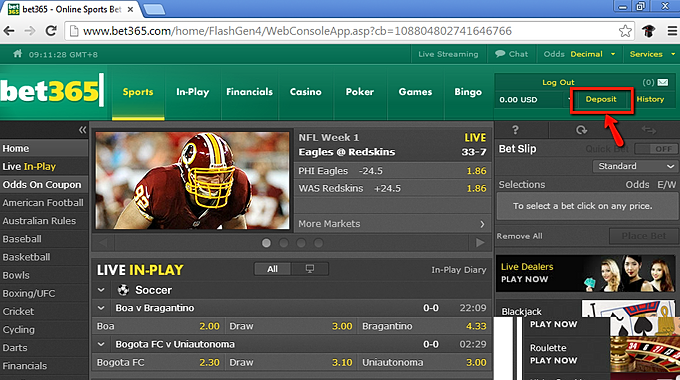680x380 pixels.
Task: Click Log Out
Action: [x=558, y=82]
